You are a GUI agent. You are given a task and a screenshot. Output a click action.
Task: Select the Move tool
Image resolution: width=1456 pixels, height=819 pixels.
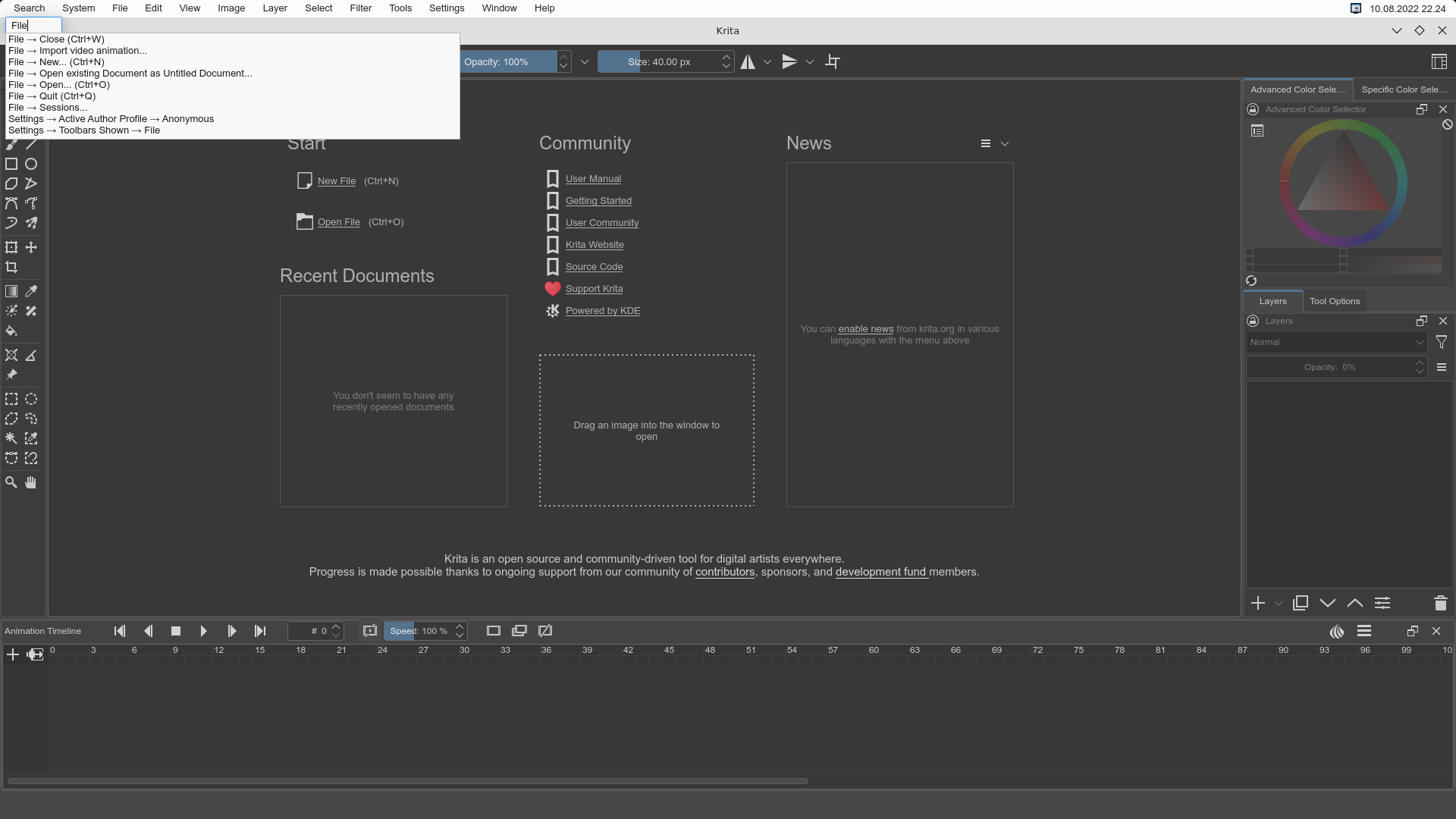coord(31,247)
